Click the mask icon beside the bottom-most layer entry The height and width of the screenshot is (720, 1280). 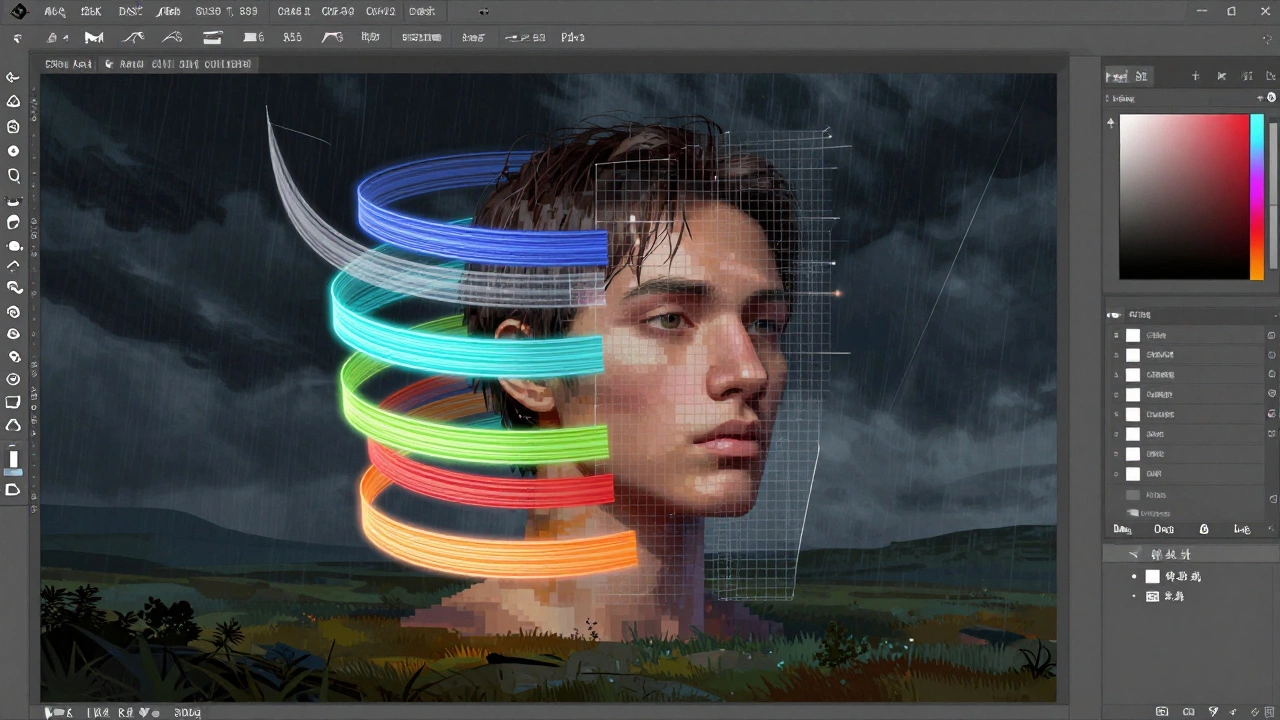[x=1270, y=494]
